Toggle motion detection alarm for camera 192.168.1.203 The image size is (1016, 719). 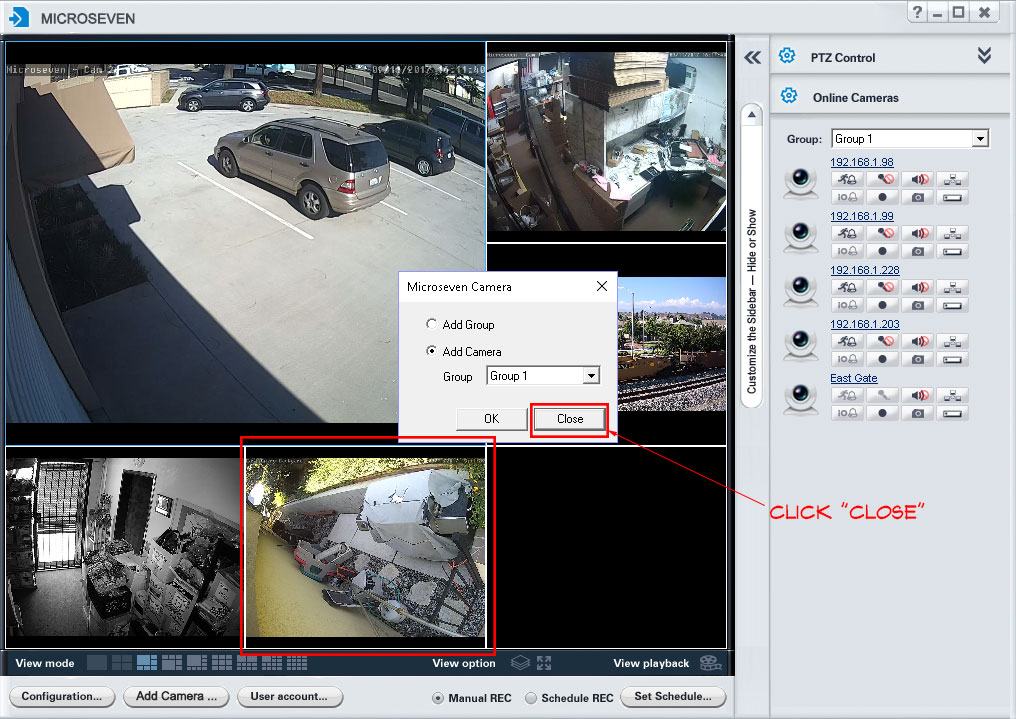tap(847, 341)
